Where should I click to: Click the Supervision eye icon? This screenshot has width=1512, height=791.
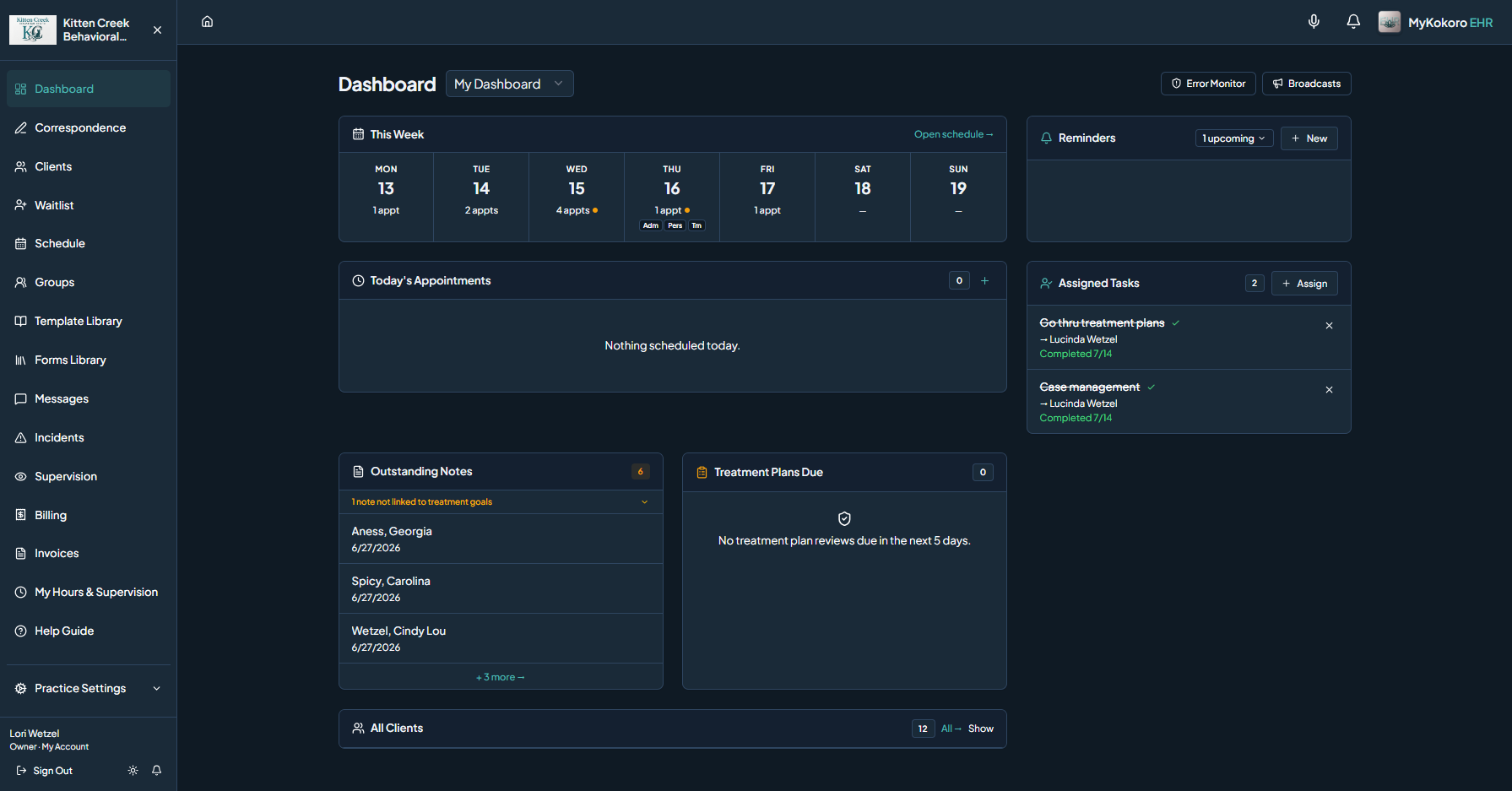coord(21,476)
